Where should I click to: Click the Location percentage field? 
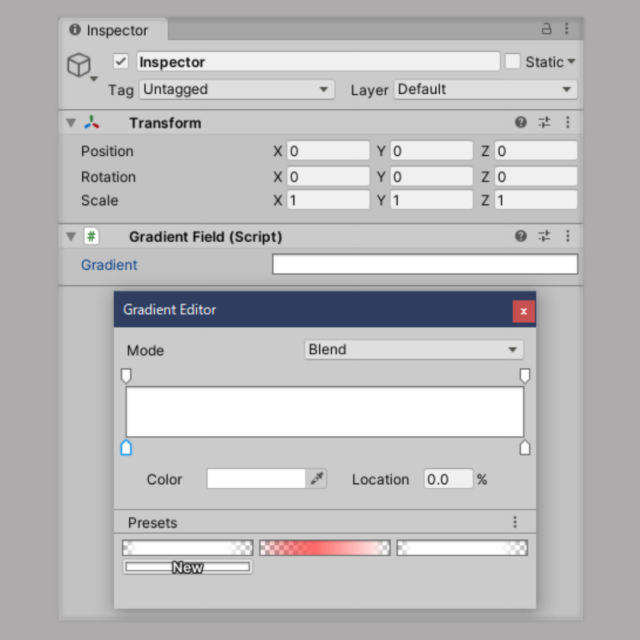pyautogui.click(x=448, y=479)
